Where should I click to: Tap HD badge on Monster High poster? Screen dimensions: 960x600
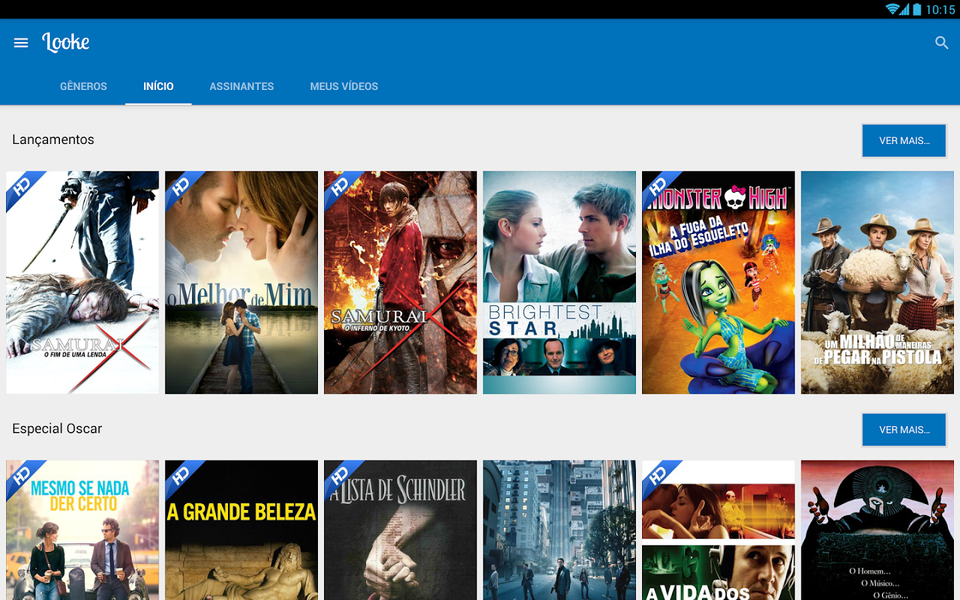[657, 186]
